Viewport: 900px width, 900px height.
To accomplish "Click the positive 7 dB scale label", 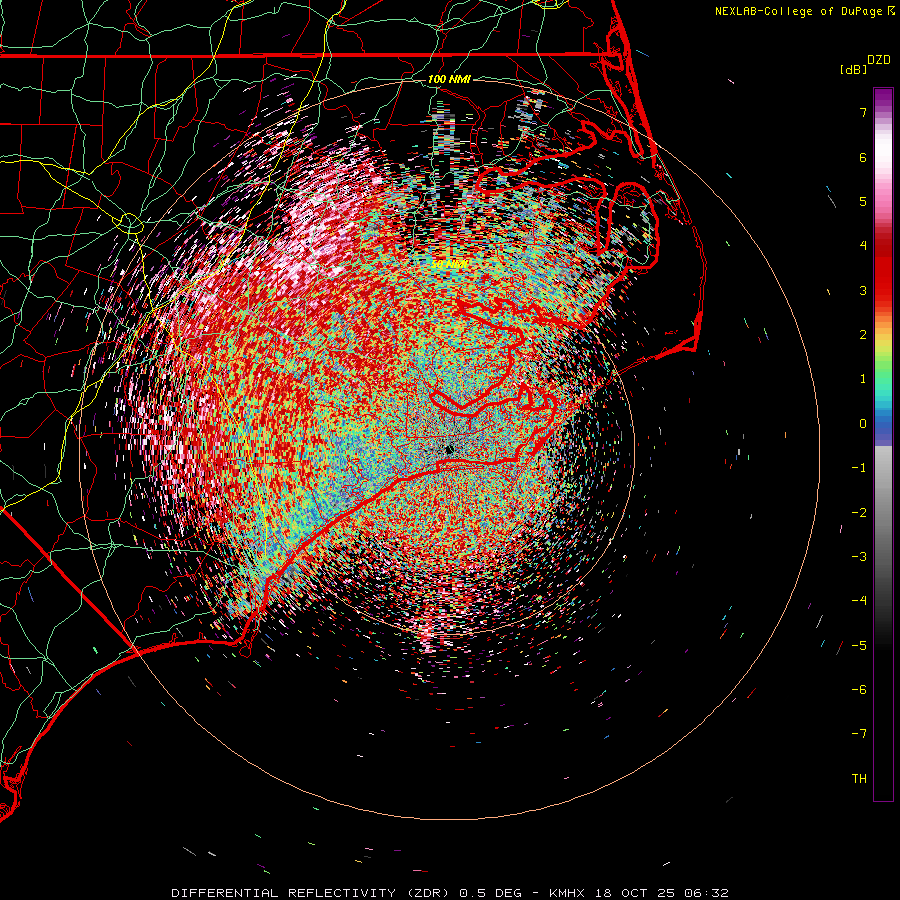I will pyautogui.click(x=863, y=112).
